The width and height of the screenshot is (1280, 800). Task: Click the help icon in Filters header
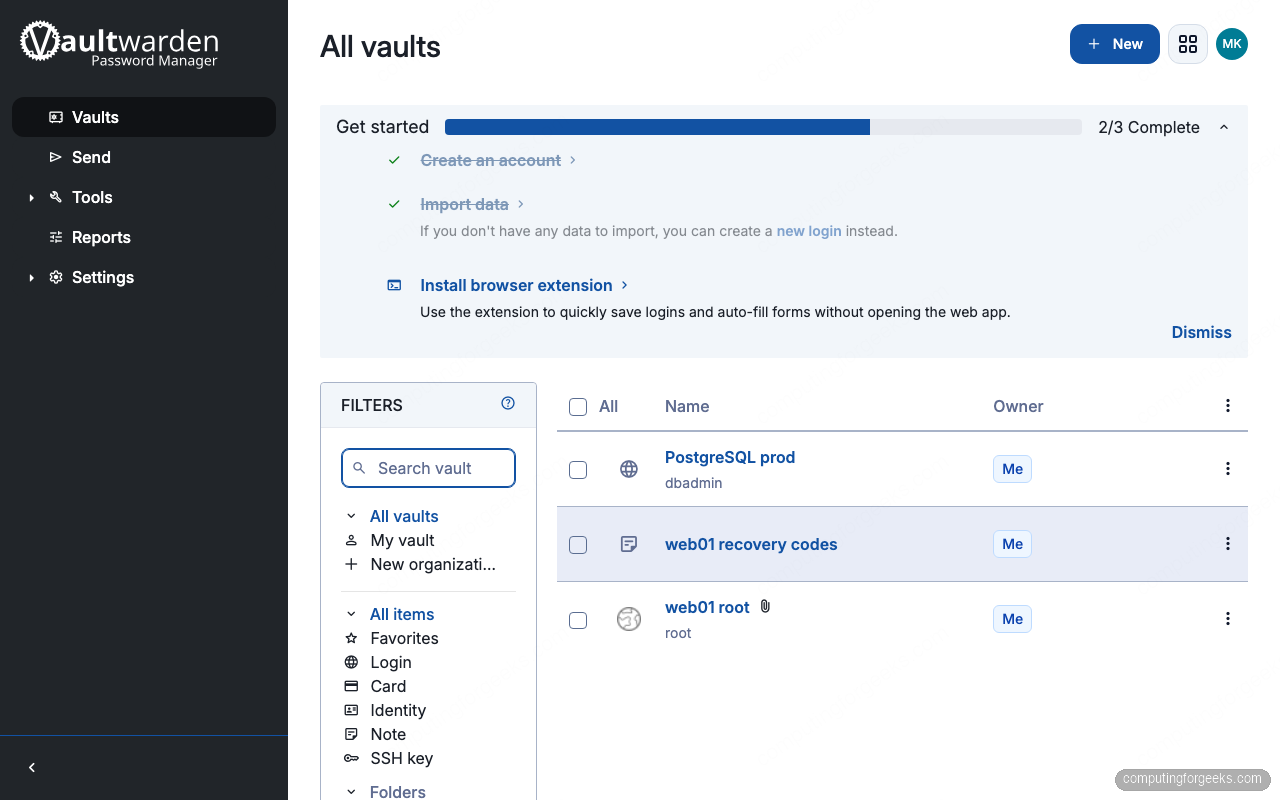(x=508, y=404)
